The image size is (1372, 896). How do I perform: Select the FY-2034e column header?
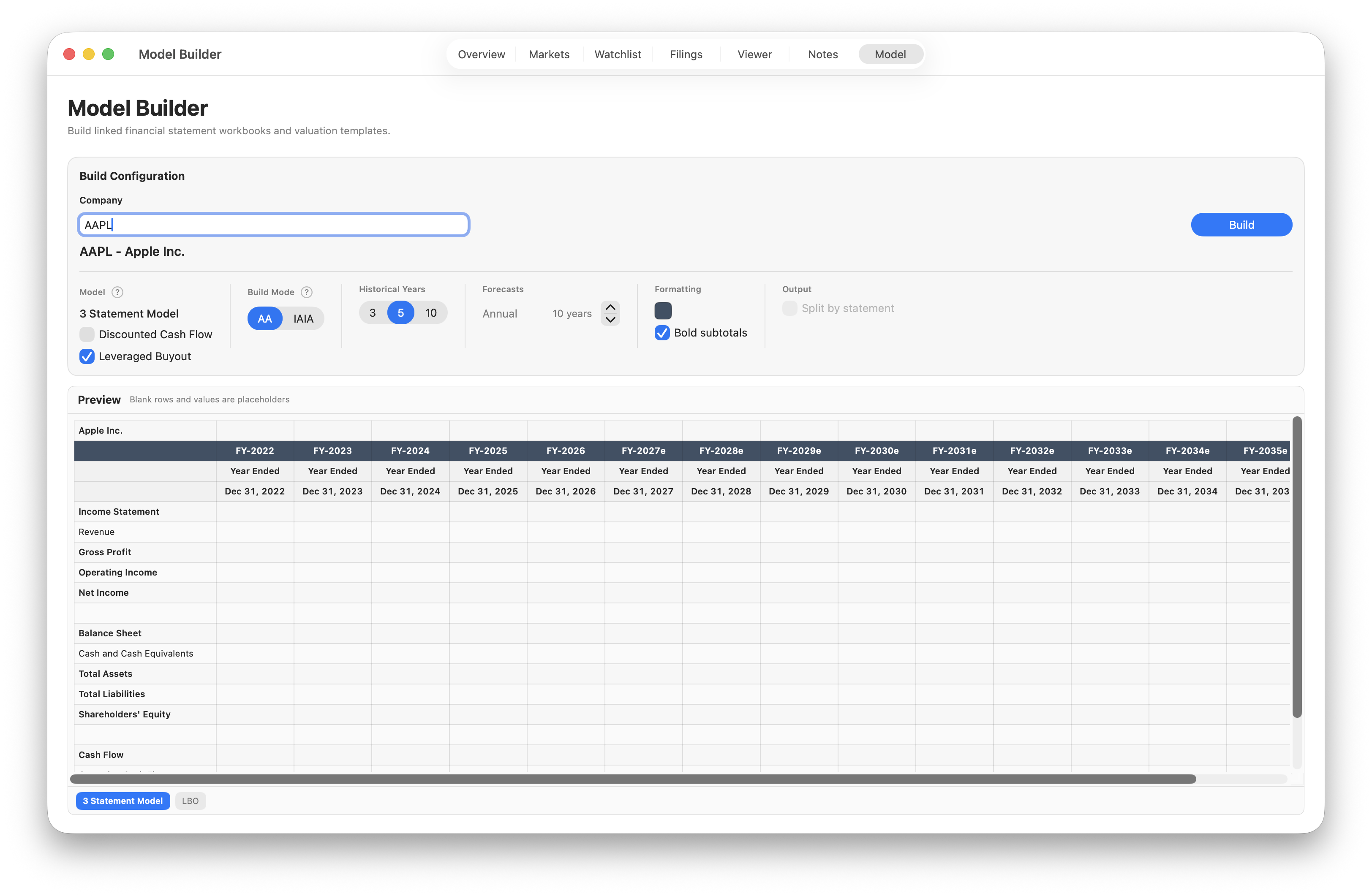(x=1187, y=451)
